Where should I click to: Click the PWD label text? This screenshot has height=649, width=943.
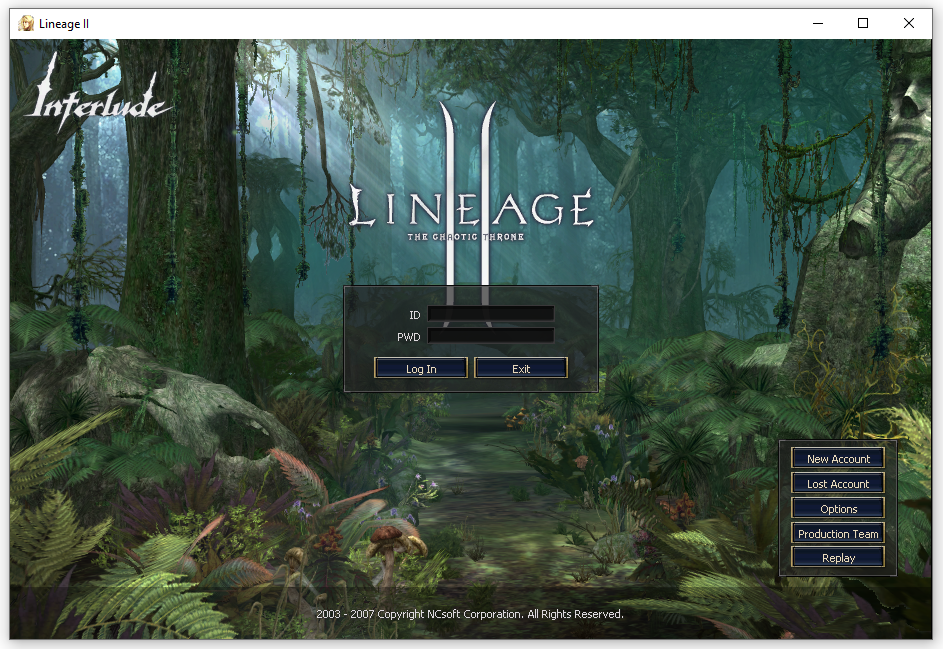pos(408,337)
